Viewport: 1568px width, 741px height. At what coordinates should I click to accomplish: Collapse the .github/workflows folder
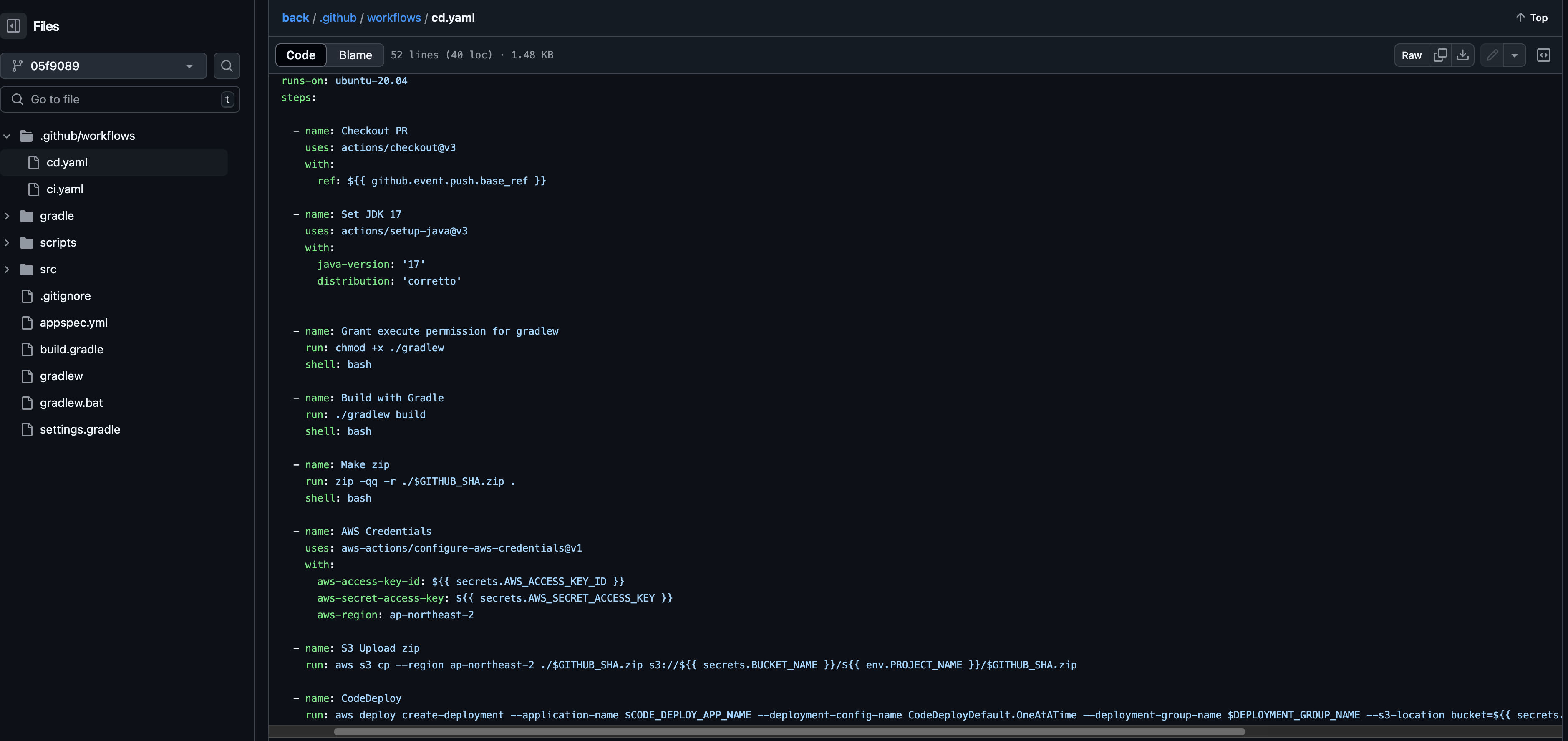point(8,136)
